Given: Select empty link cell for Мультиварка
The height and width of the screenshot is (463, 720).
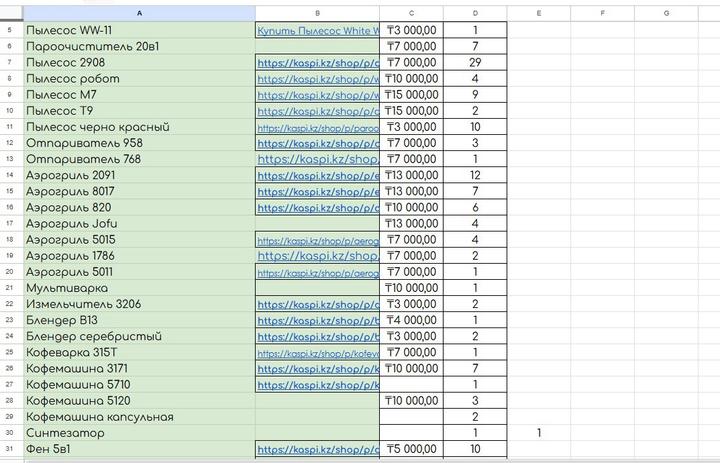Looking at the screenshot, I should point(317,288).
